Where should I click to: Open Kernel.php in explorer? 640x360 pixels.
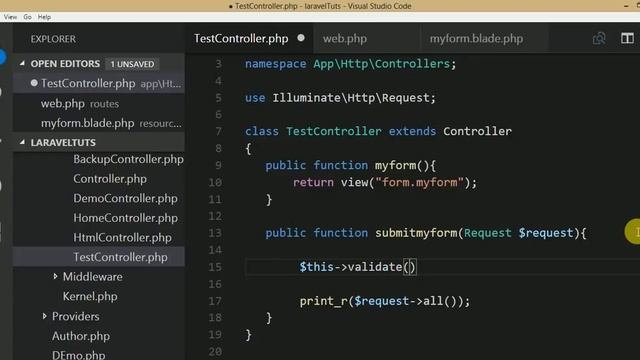[x=90, y=296]
